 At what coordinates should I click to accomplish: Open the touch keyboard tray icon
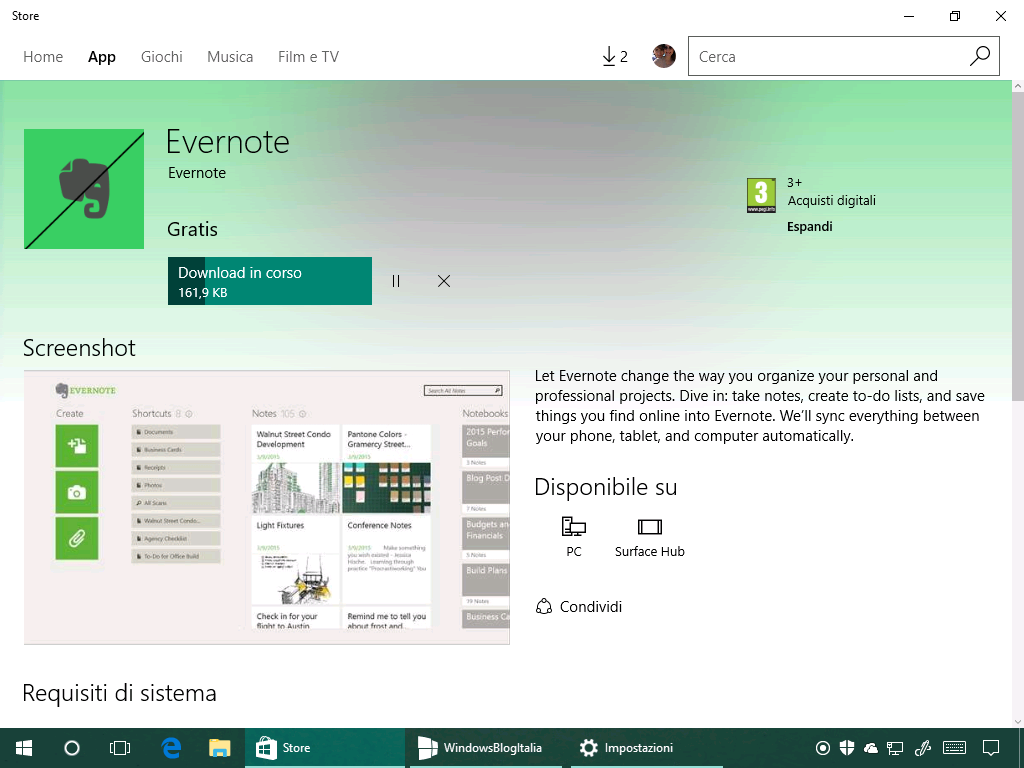tap(955, 748)
